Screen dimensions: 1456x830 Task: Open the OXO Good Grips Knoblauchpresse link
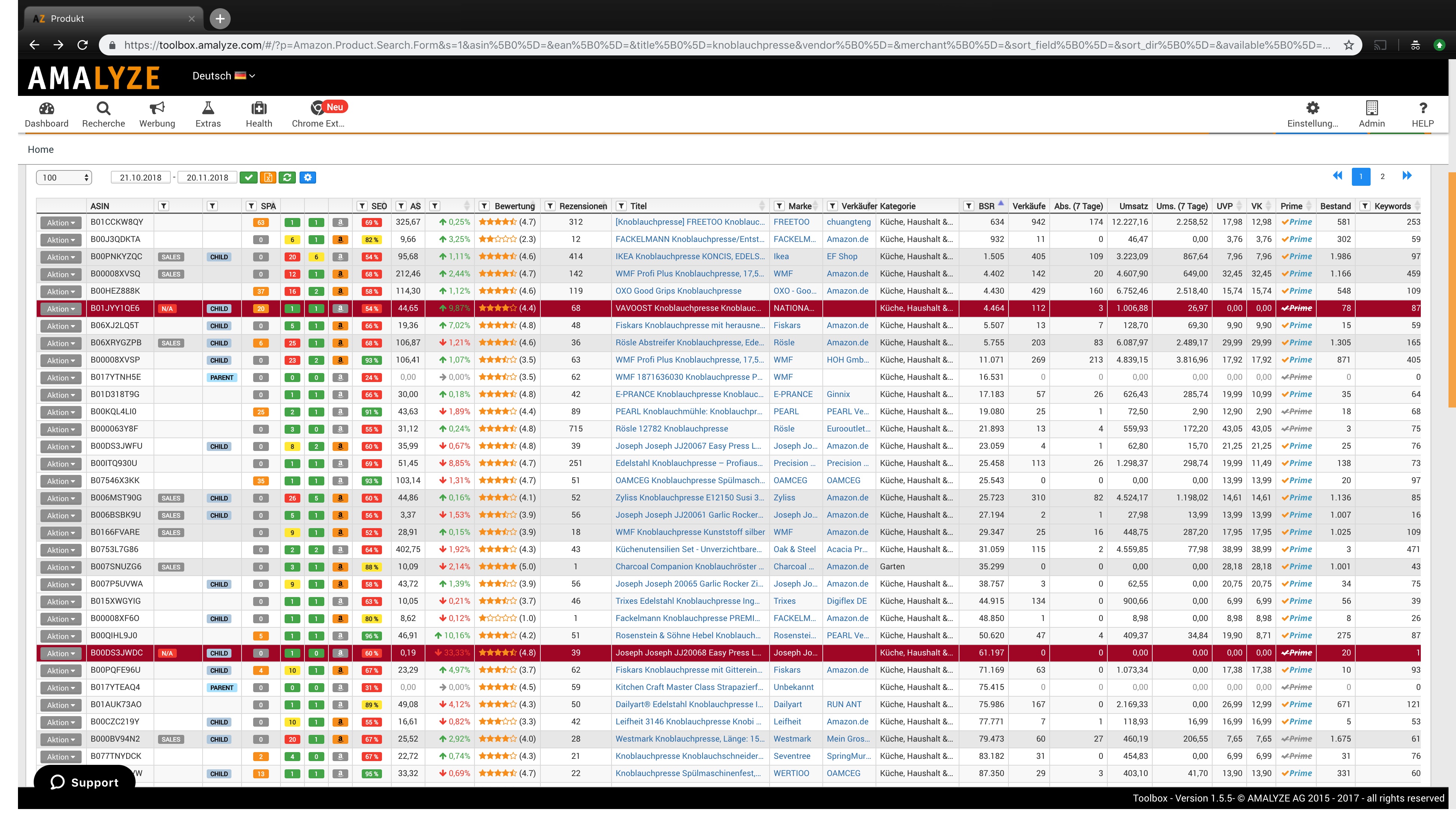pyautogui.click(x=678, y=291)
